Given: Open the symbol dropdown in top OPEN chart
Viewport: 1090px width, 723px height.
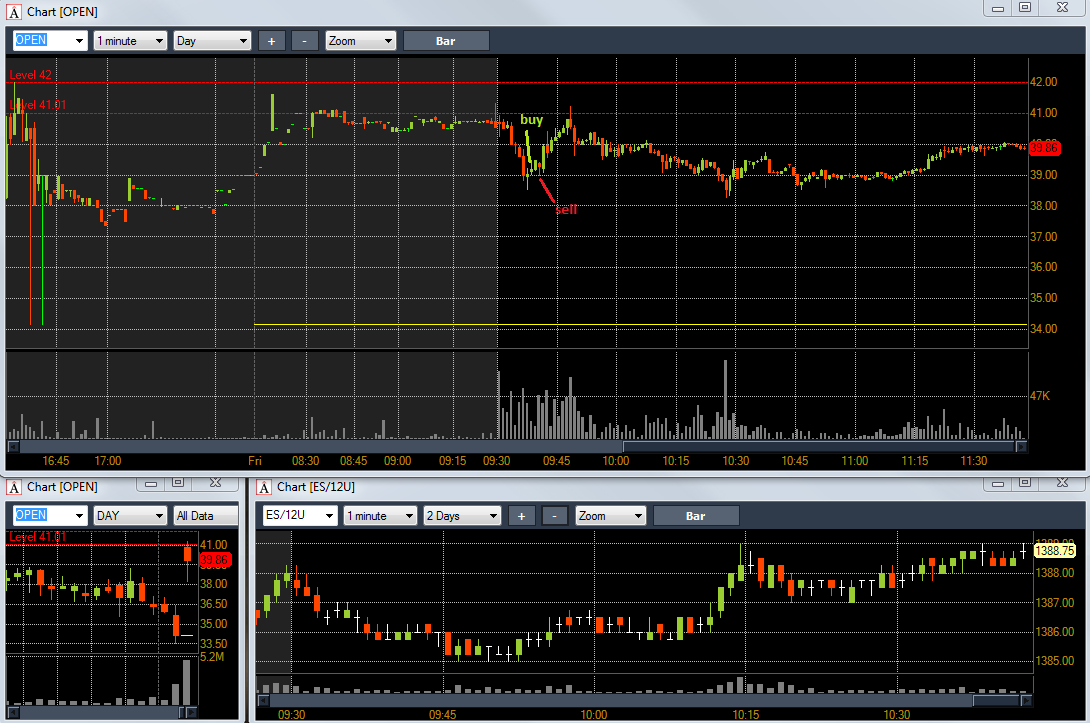Looking at the screenshot, I should (50, 41).
